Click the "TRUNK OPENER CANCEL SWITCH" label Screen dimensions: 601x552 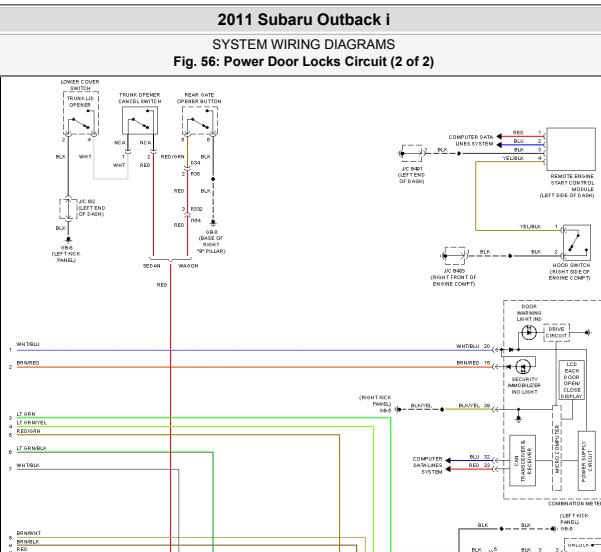[x=140, y=98]
